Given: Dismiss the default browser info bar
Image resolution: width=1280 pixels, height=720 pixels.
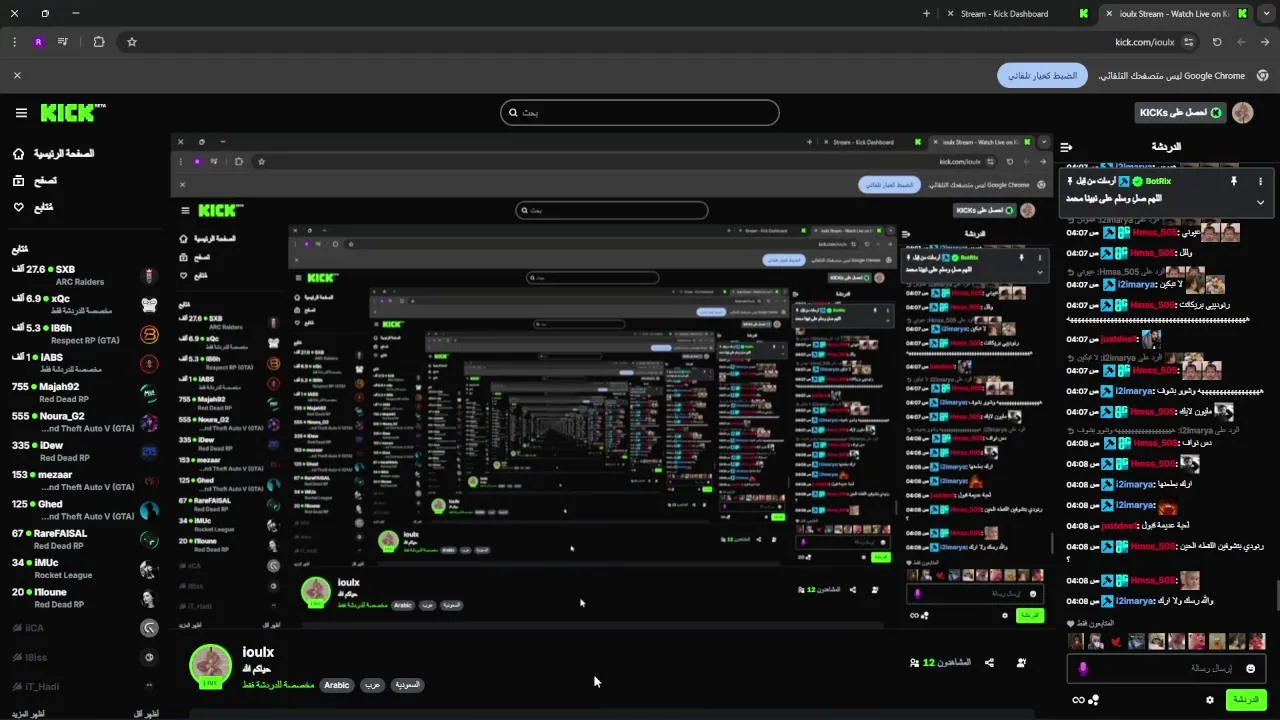Looking at the screenshot, I should (17, 75).
